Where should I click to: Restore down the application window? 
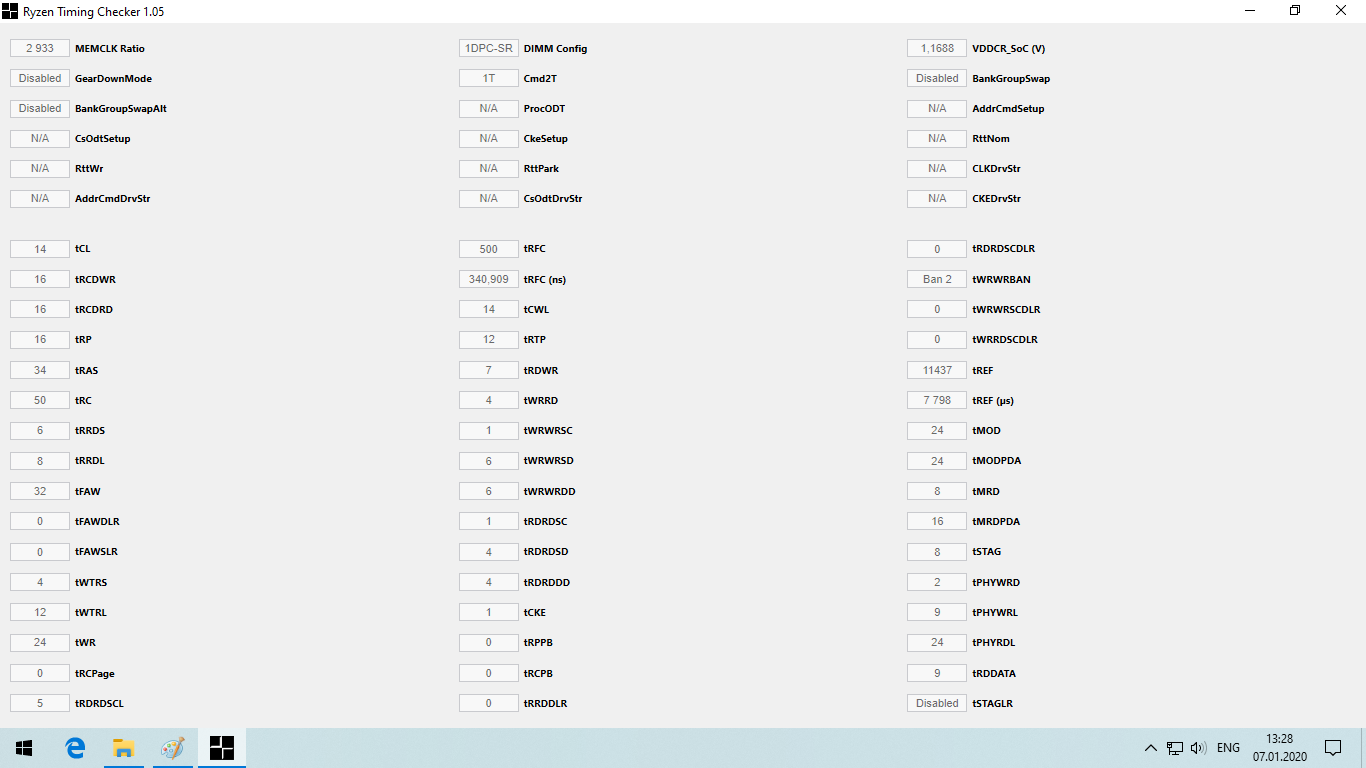click(1295, 11)
